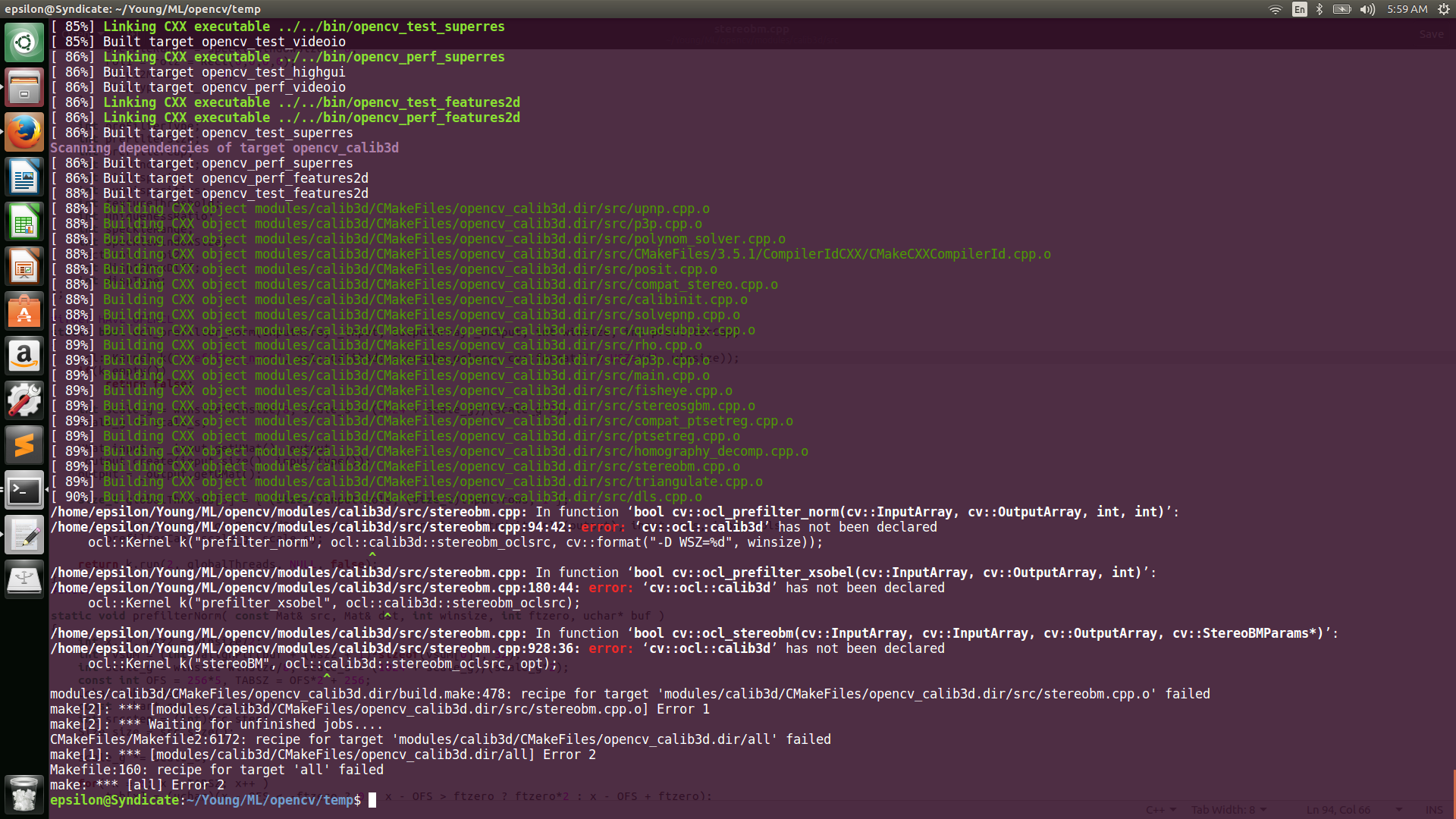The width and height of the screenshot is (1456, 819).
Task: Open the En keyboard layout menu
Action: coord(1298,10)
